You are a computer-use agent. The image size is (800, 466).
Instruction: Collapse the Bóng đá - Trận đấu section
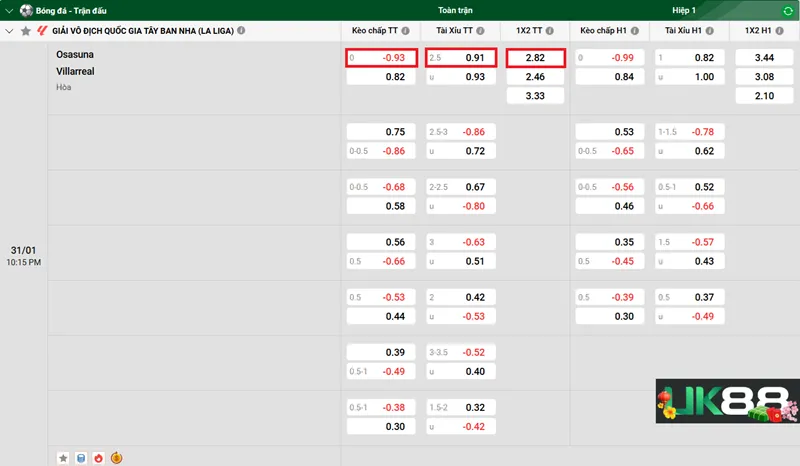click(9, 10)
